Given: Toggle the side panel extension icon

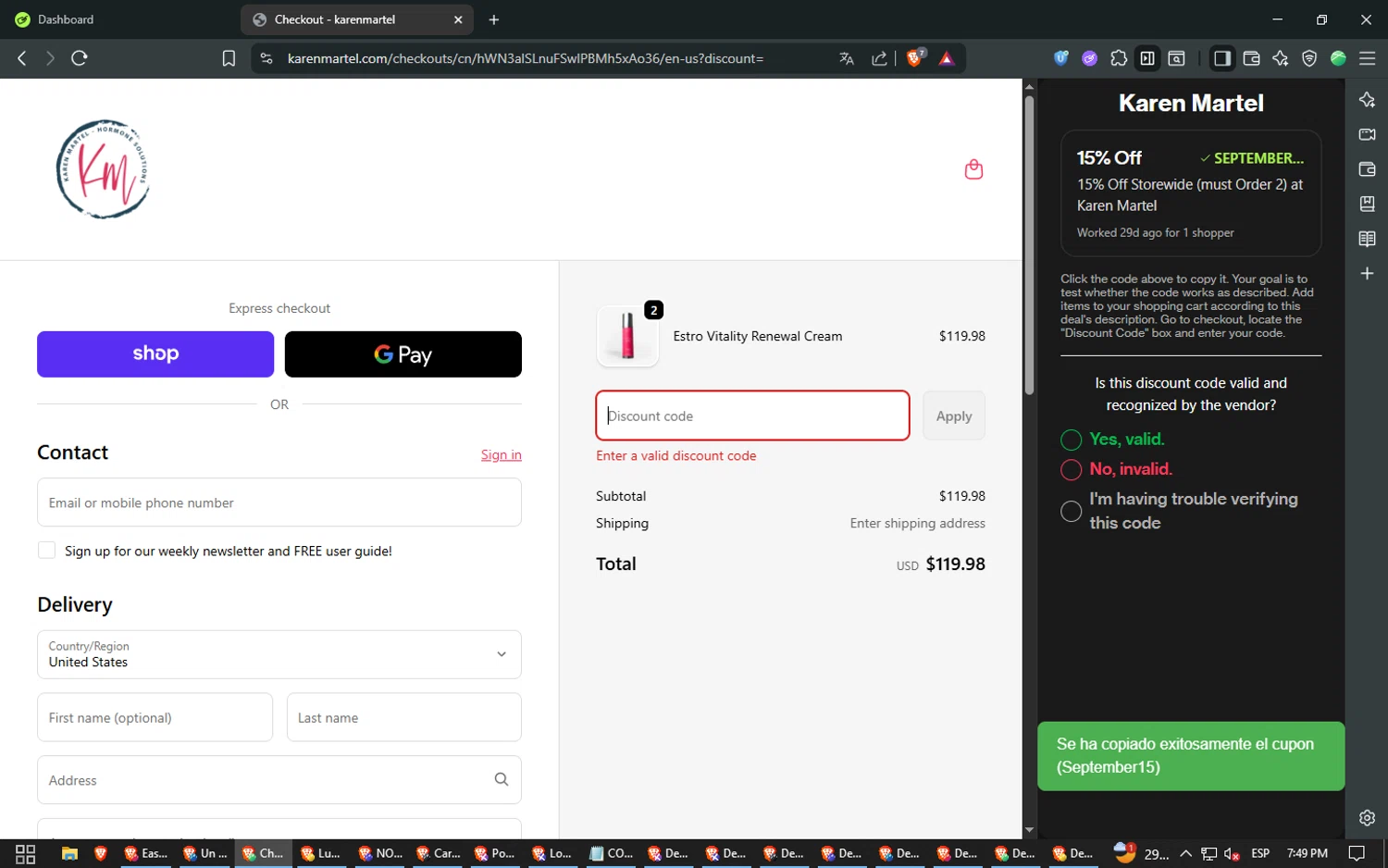Looking at the screenshot, I should [1147, 58].
